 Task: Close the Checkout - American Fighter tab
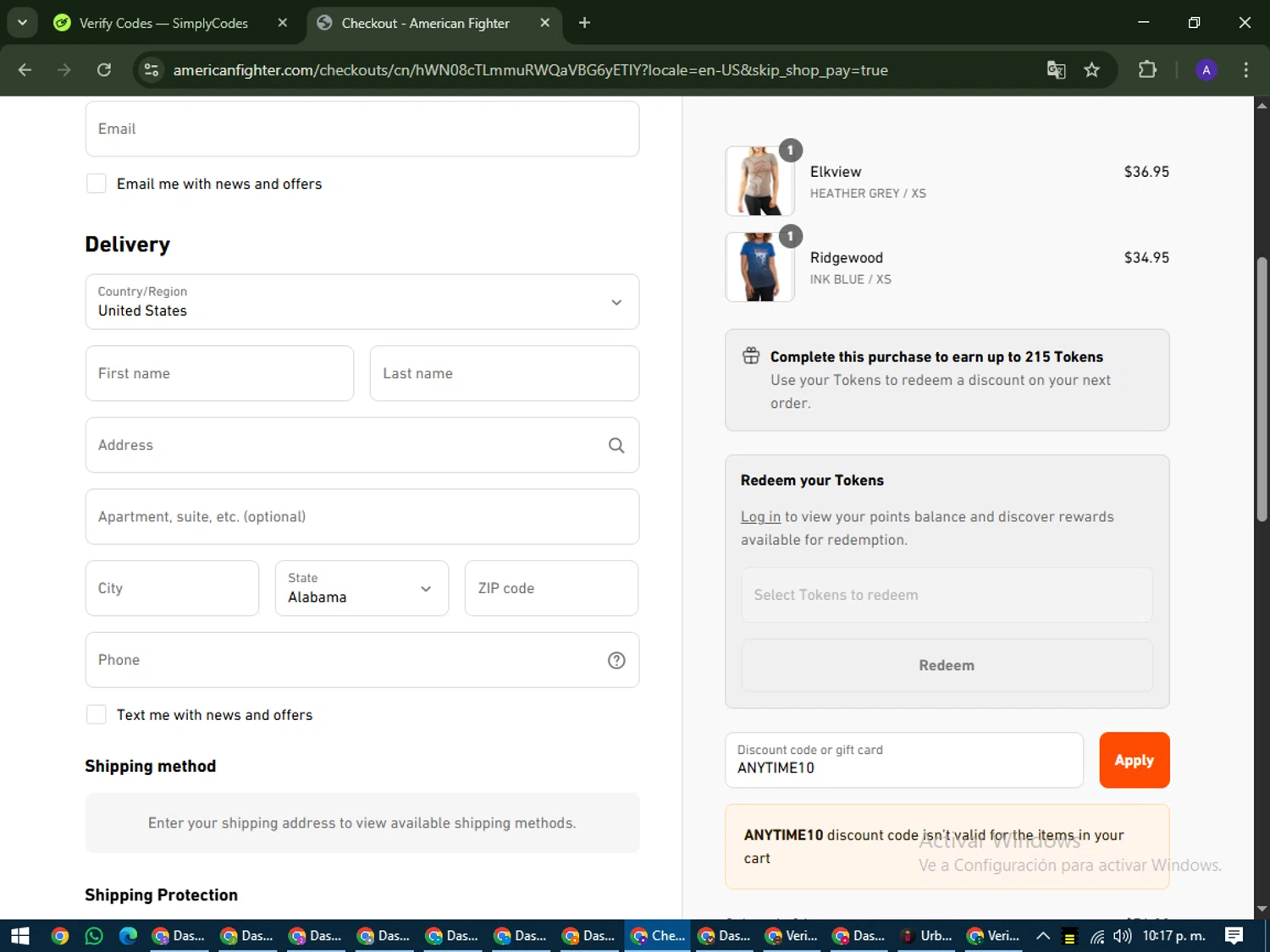(545, 23)
